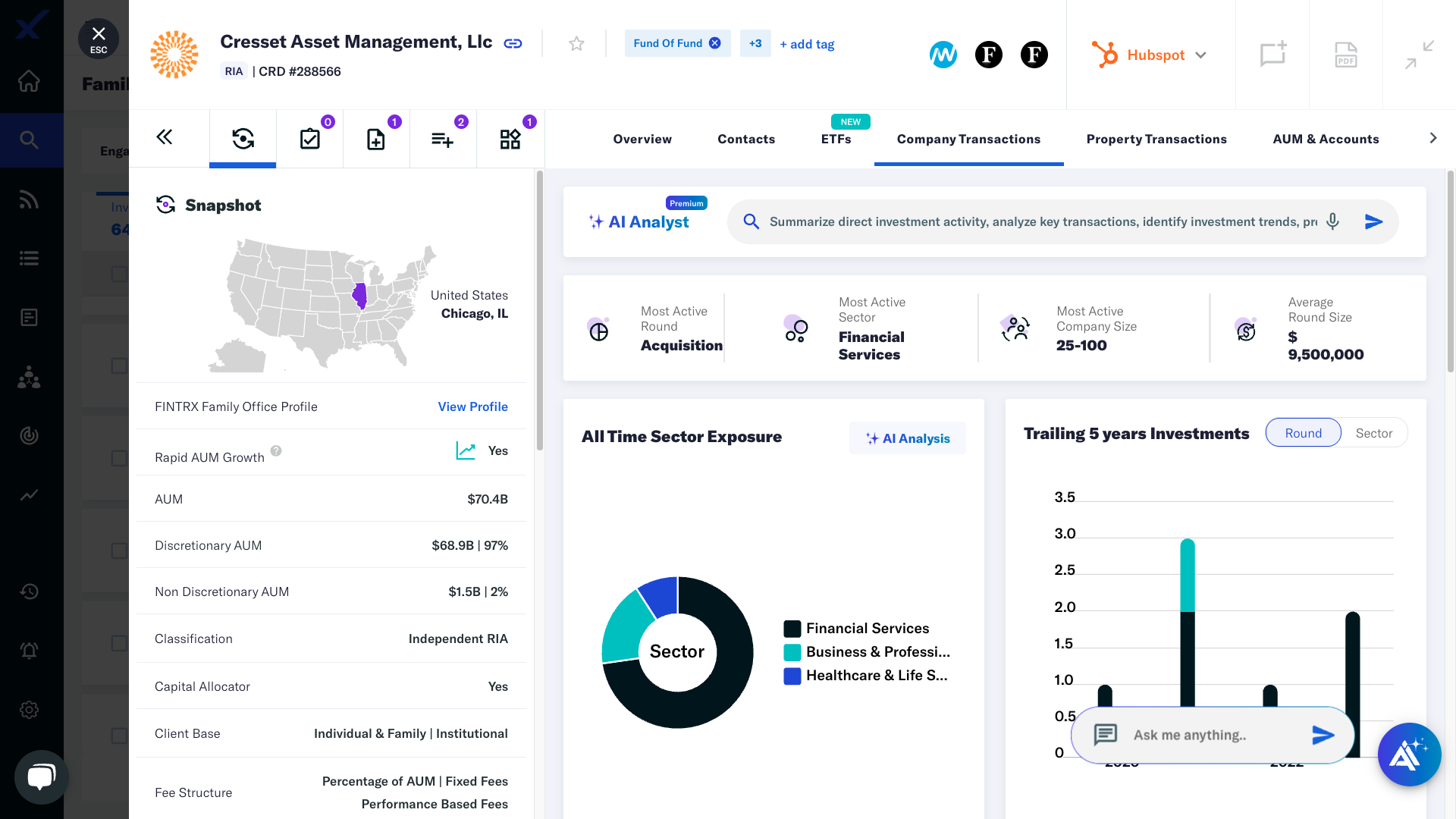The width and height of the screenshot is (1456, 819).
Task: Select the Snapshot tab icon
Action: (243, 139)
